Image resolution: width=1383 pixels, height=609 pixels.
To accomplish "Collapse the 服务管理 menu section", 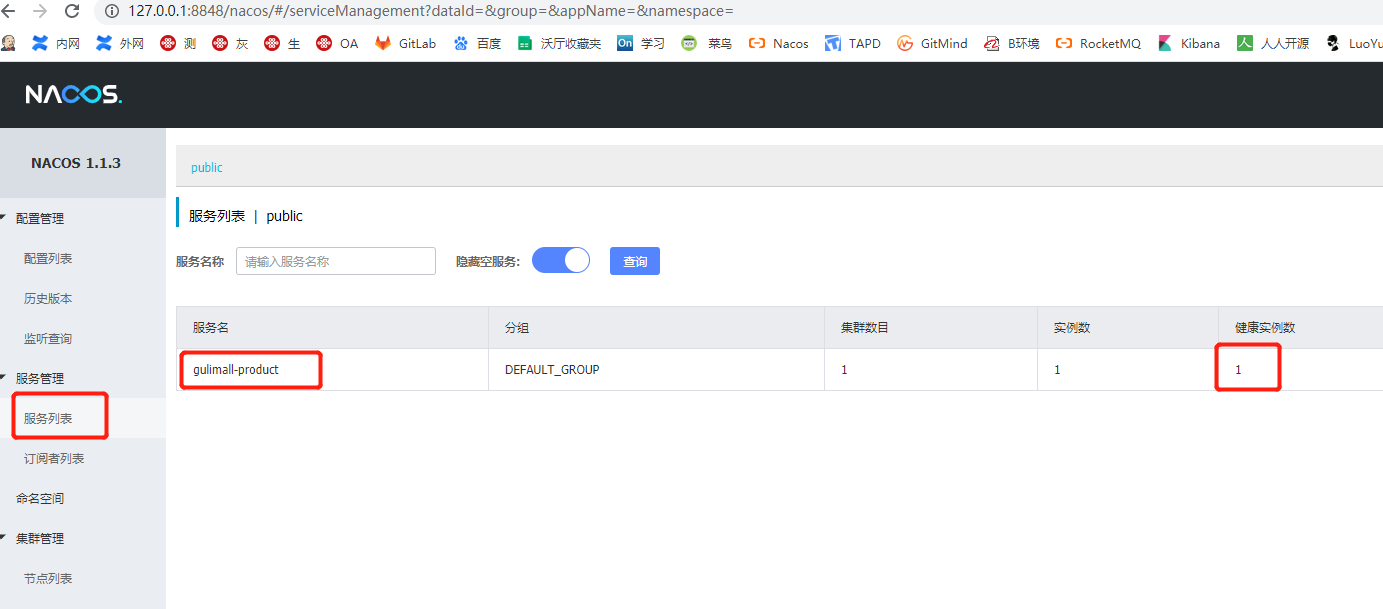I will tap(40, 378).
